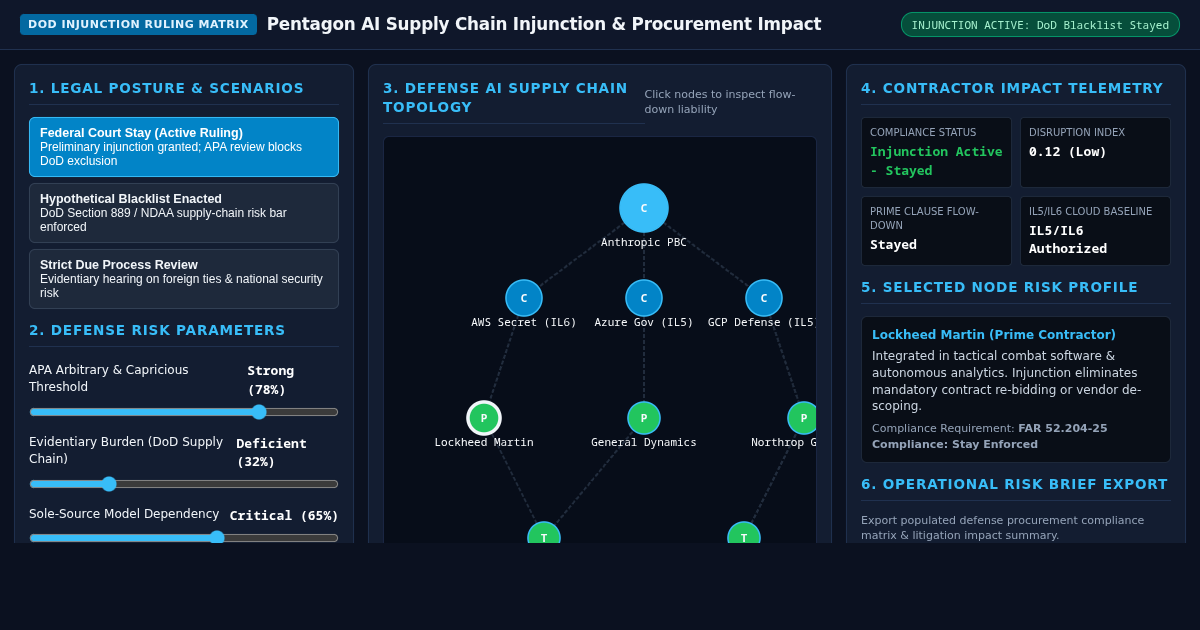
Task: Select the Anthropic PBC node
Action: (x=644, y=208)
